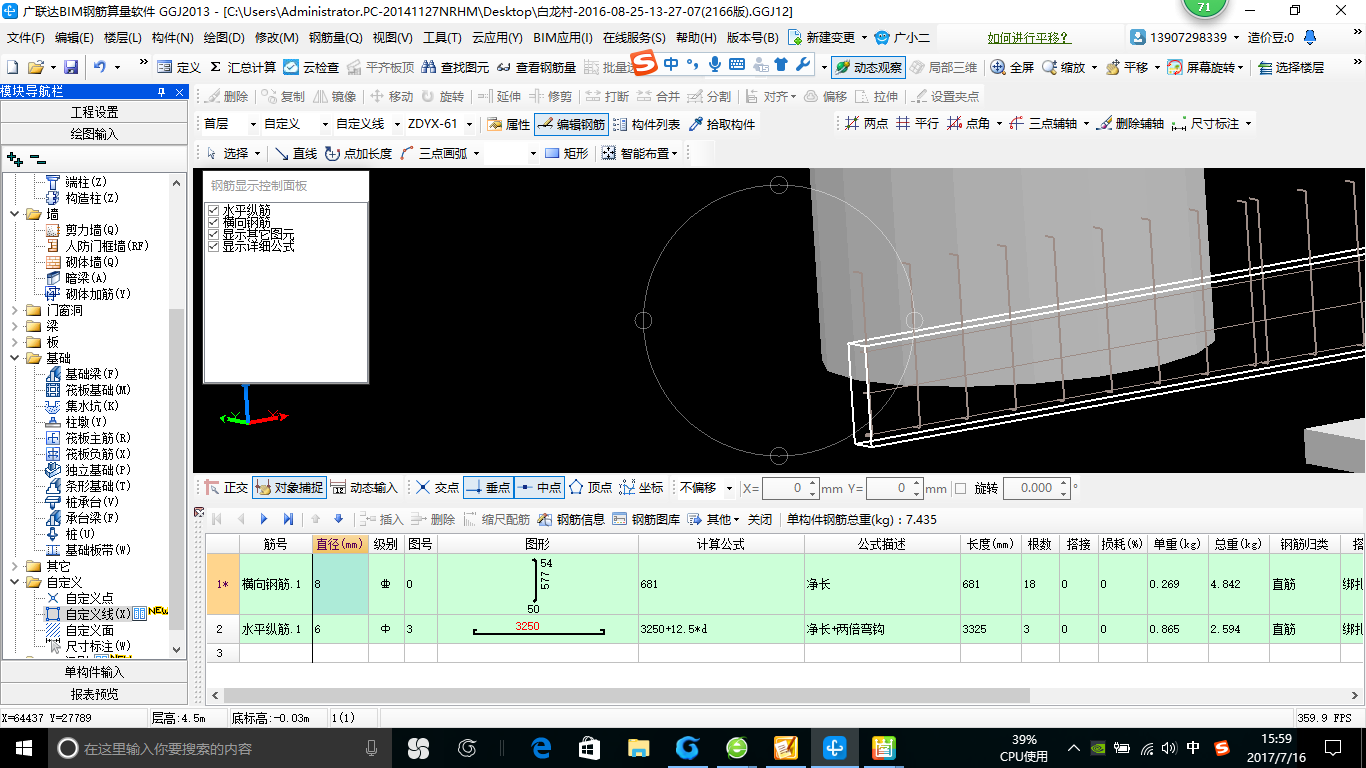This screenshot has height=768, width=1366.
Task: Select the 平移 pan tool
Action: [x=1128, y=67]
